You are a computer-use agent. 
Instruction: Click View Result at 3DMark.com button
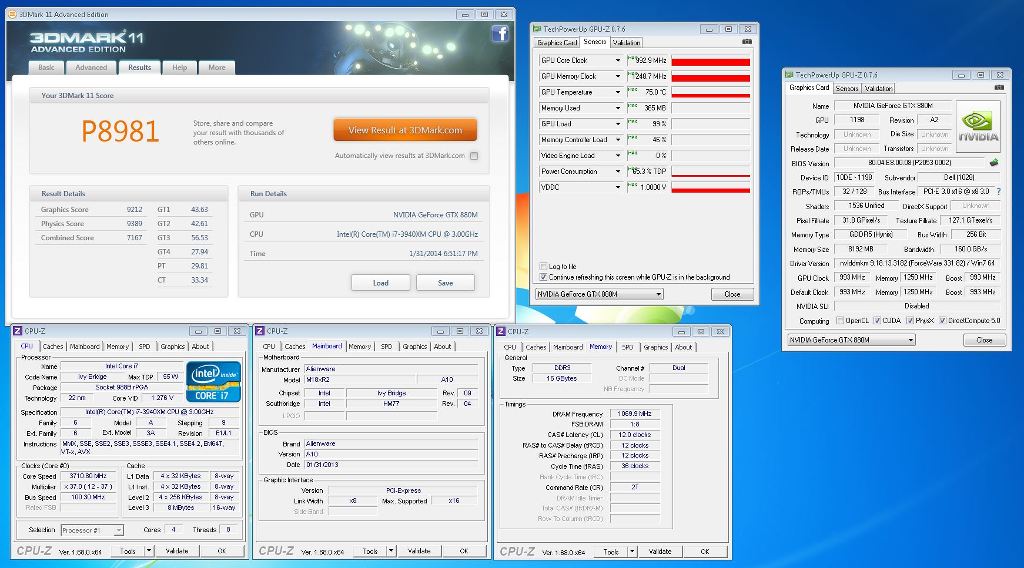pyautogui.click(x=405, y=130)
